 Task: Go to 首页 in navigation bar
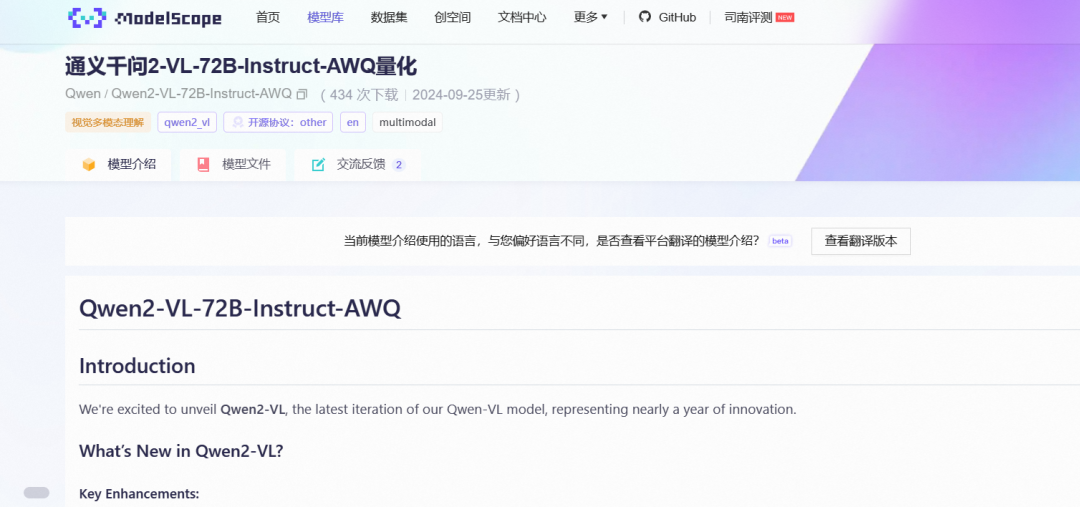pyautogui.click(x=268, y=17)
